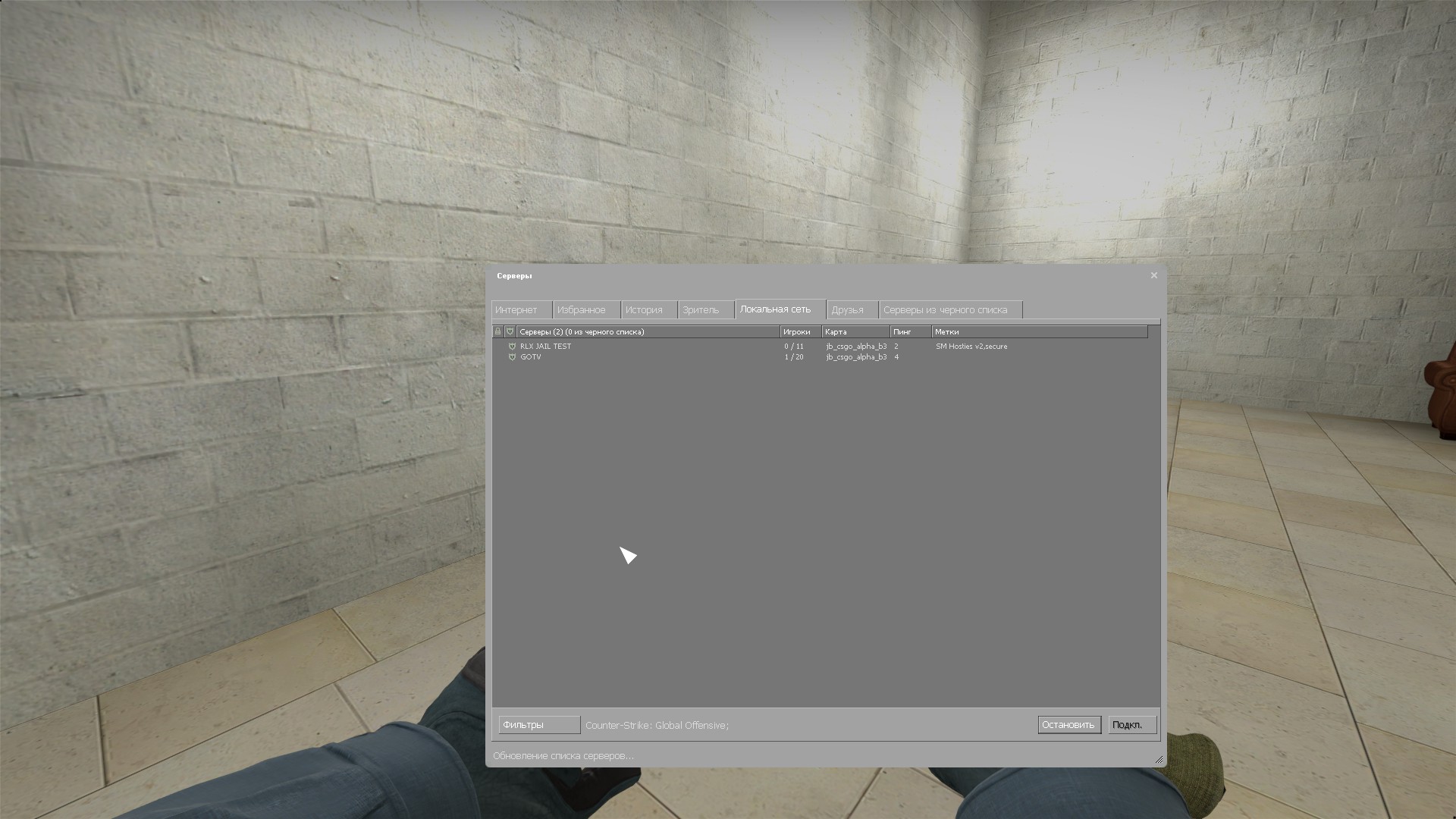Click shield icon of GOTV server
Image resolution: width=1456 pixels, height=819 pixels.
tap(512, 357)
